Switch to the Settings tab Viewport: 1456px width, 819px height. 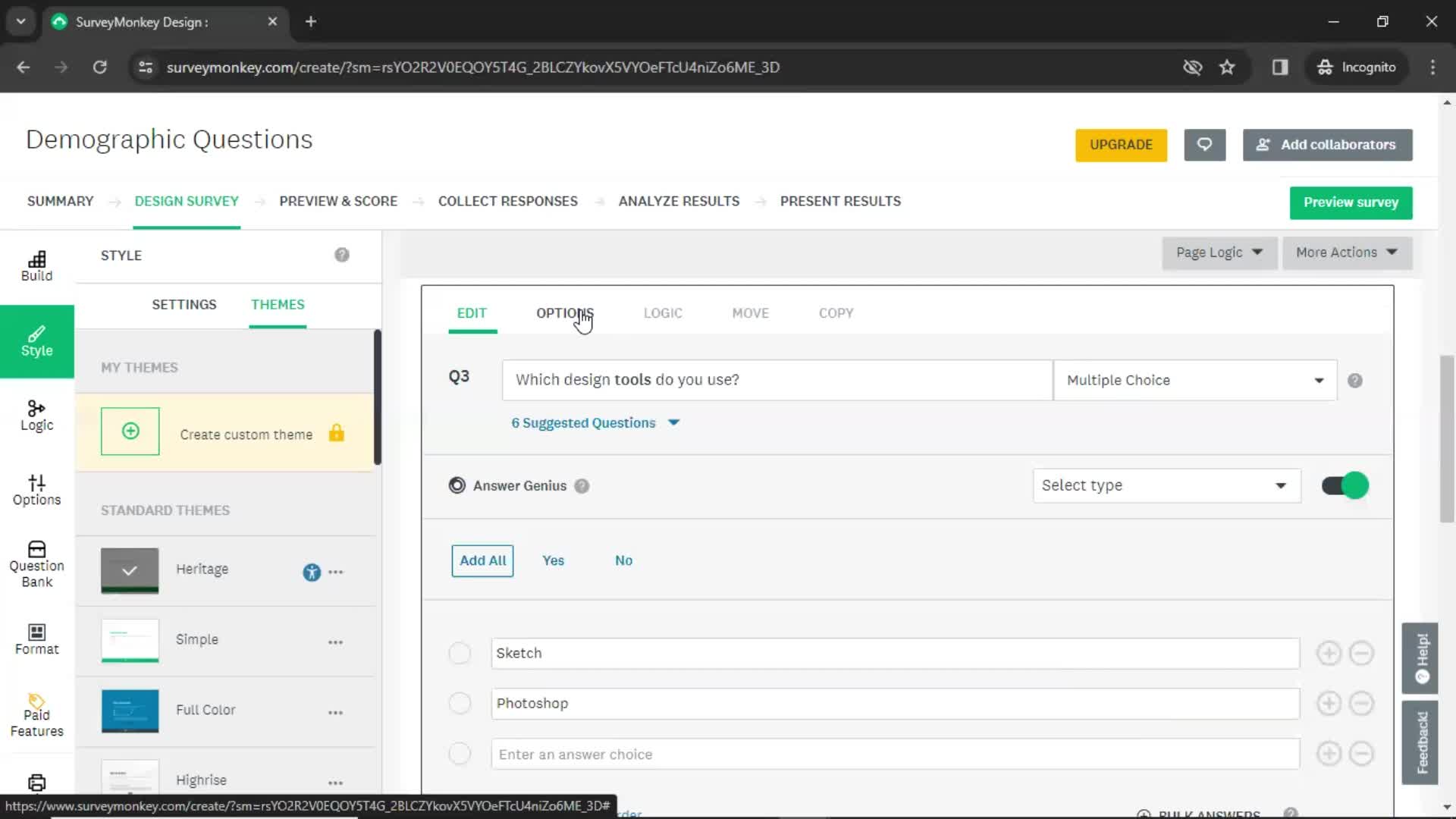184,304
